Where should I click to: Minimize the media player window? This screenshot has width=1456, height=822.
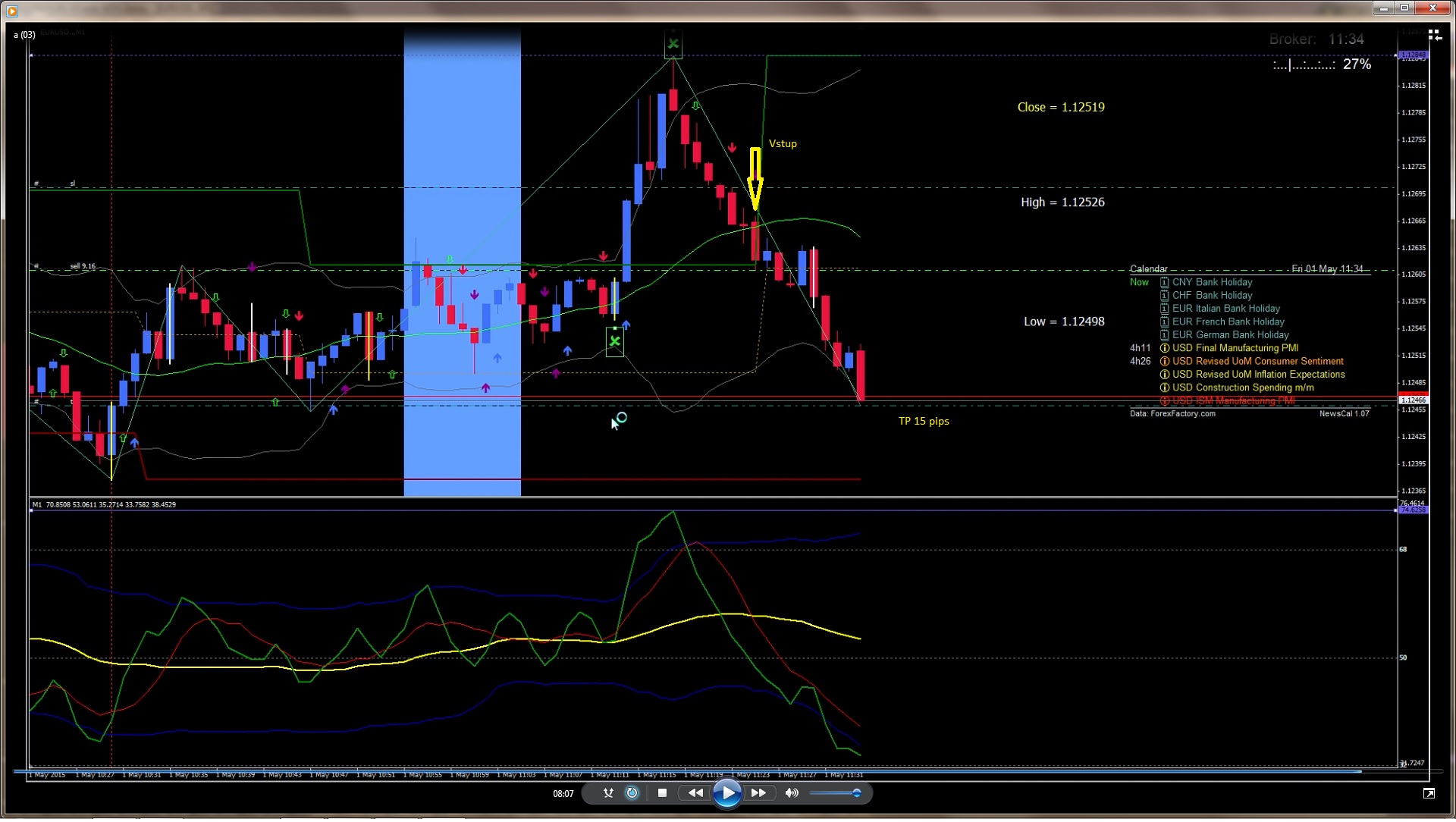[1384, 8]
